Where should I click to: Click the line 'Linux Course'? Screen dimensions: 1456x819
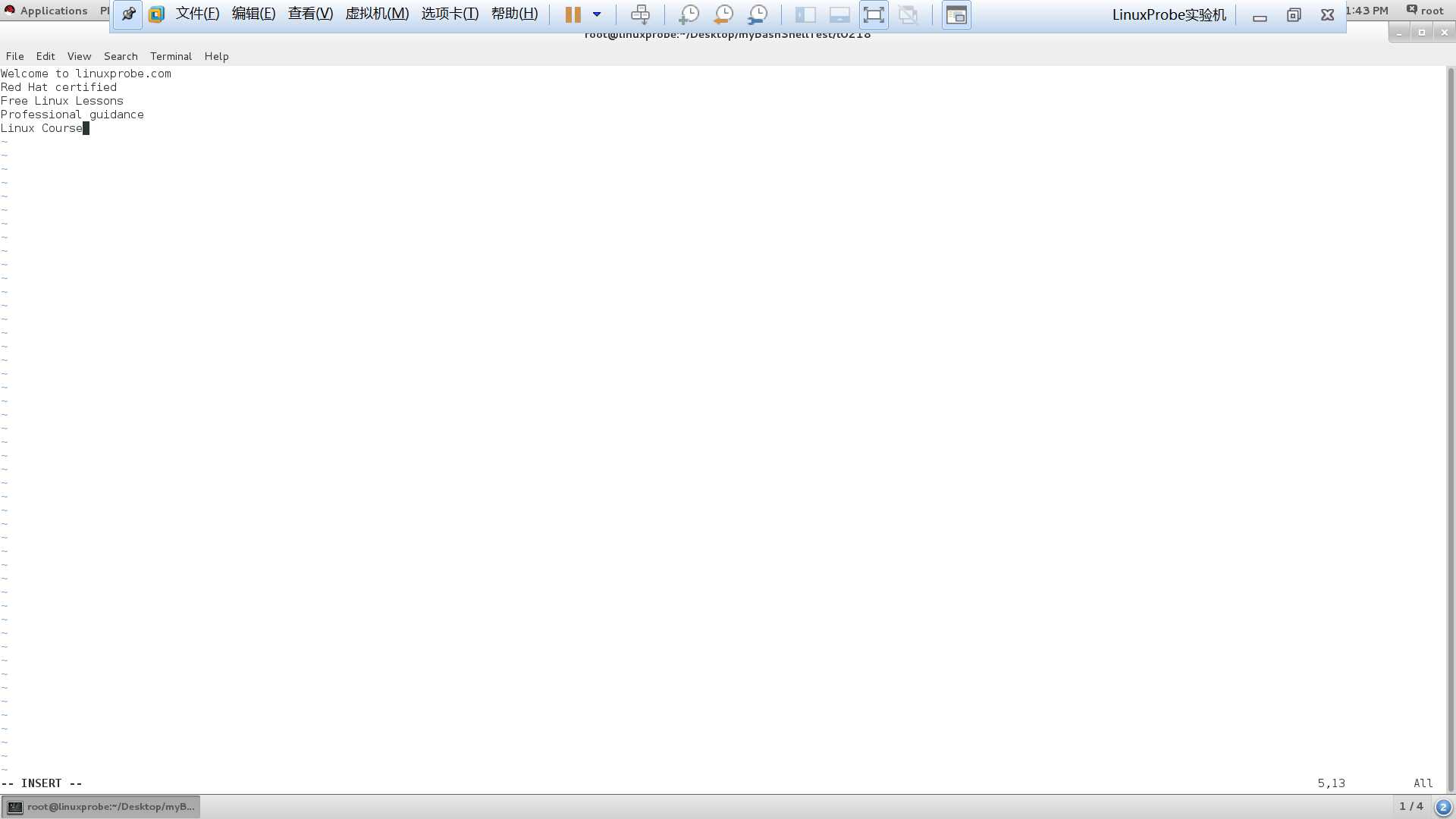(x=42, y=128)
